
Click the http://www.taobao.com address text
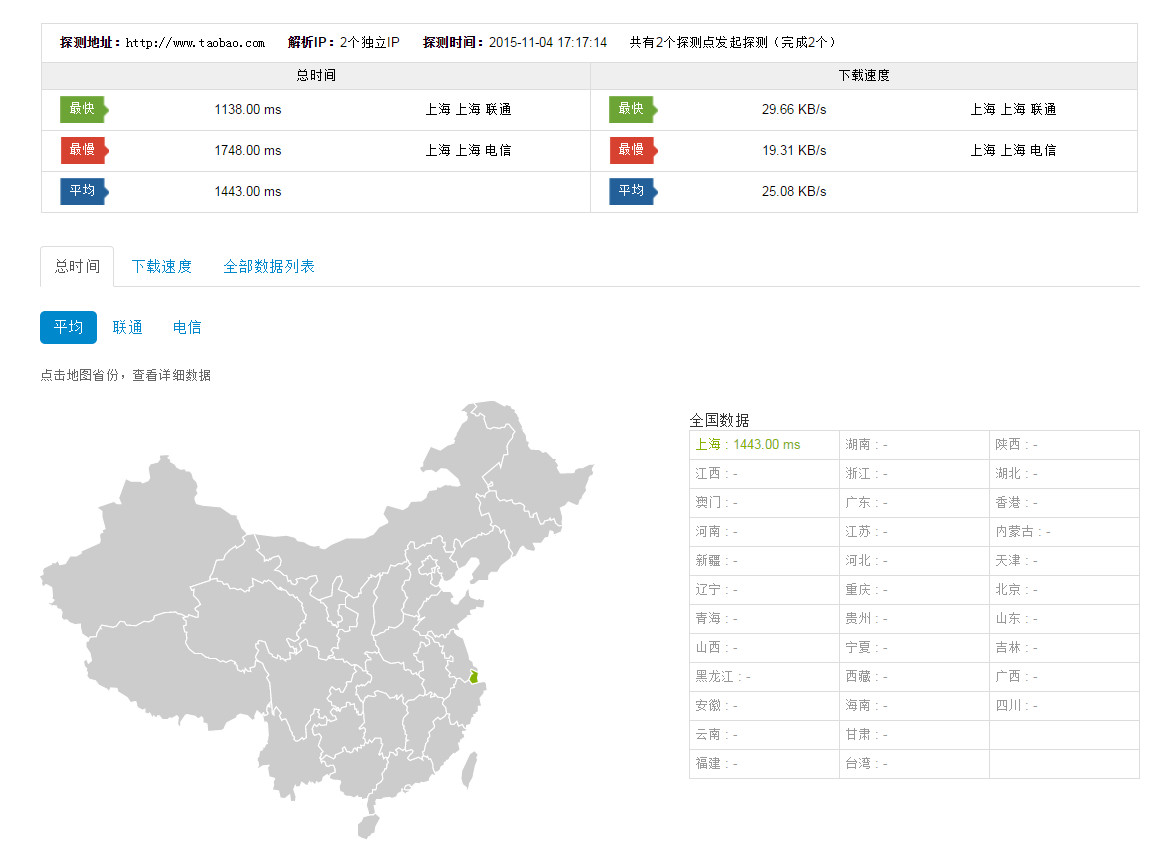195,43
